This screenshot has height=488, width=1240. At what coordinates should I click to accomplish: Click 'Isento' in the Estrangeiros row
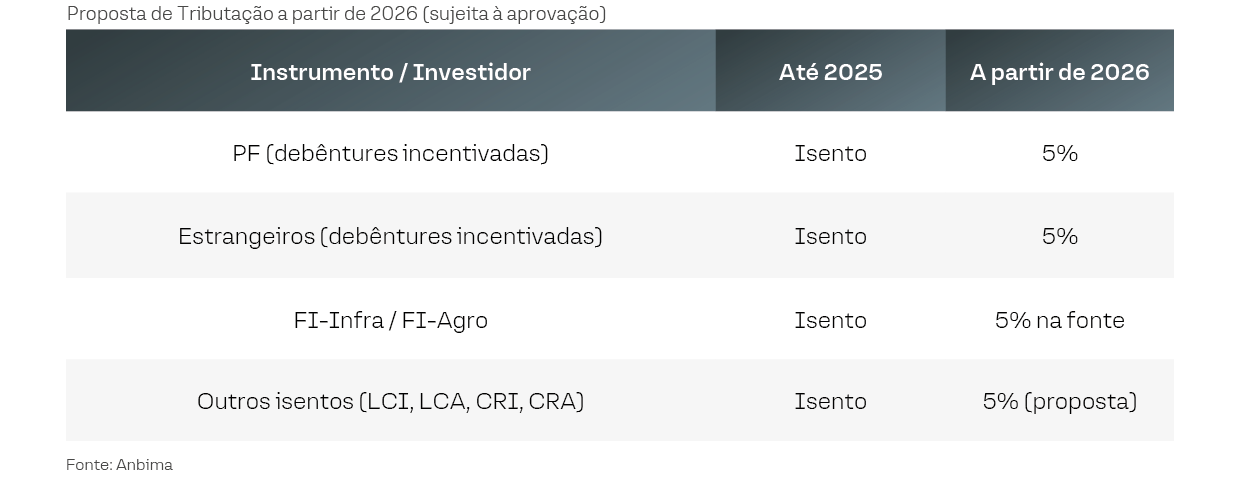coord(830,236)
